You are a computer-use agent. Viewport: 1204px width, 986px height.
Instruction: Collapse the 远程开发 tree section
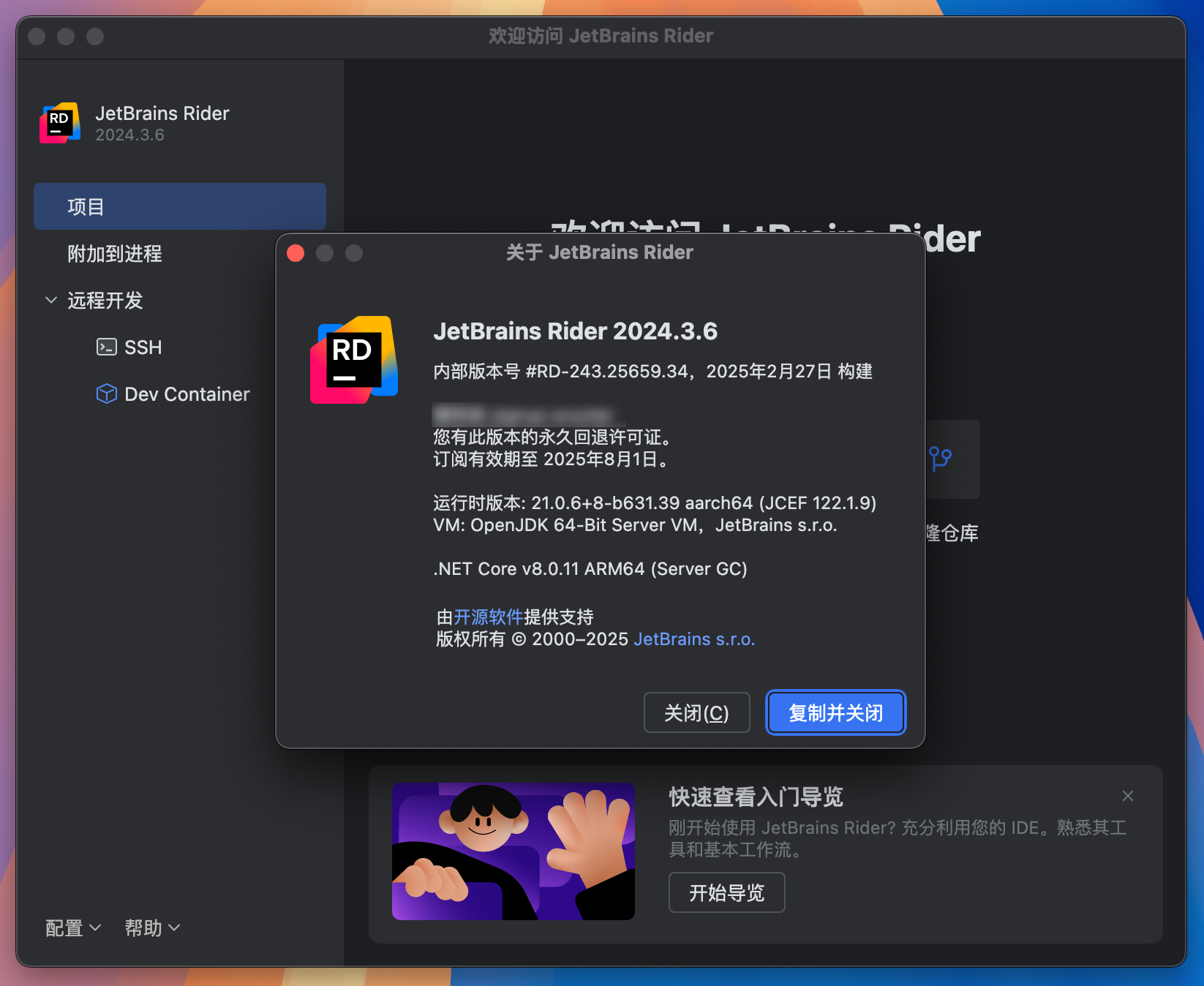51,300
